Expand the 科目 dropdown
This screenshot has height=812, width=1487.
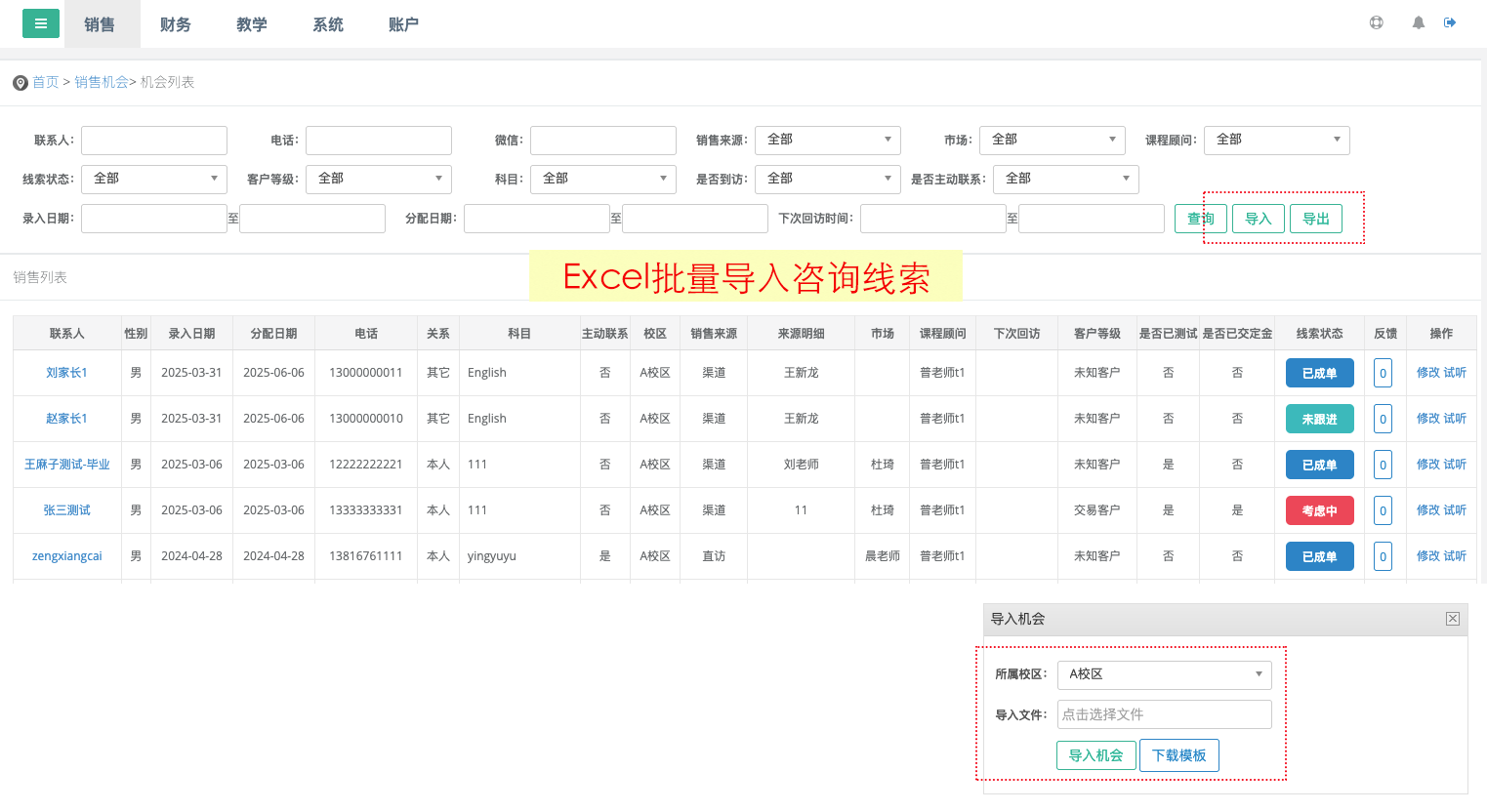[x=603, y=180]
